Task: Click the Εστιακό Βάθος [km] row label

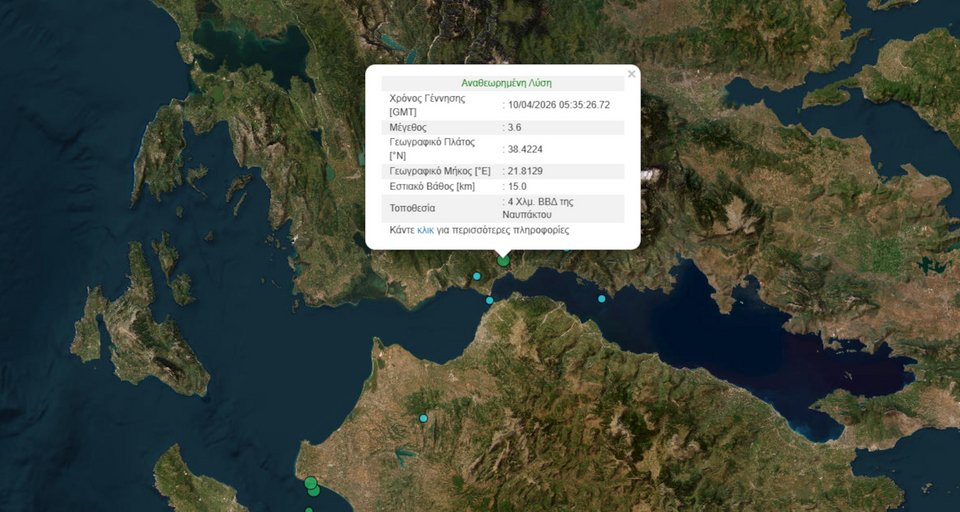Action: pos(432,186)
